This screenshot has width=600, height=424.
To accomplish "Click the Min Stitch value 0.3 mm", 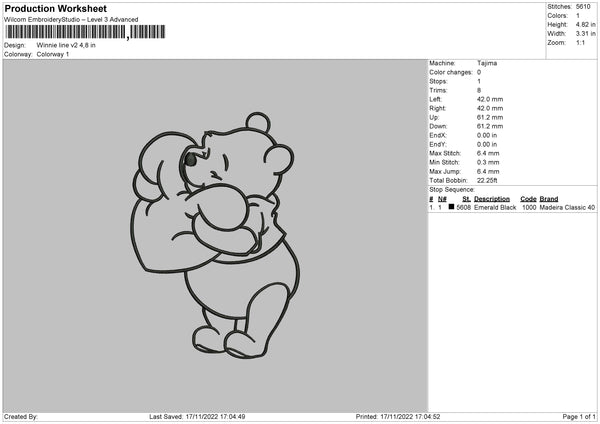I will coord(488,163).
